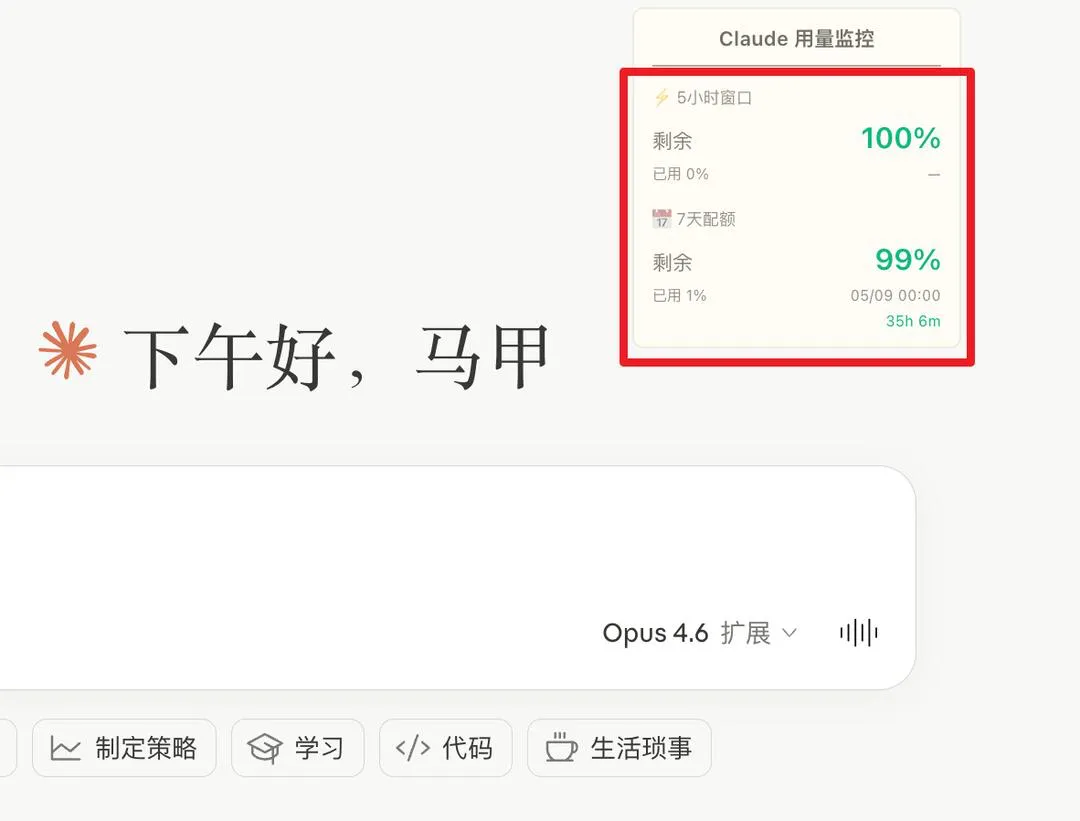Click the 下午好，马甲 greeting heading
The width and height of the screenshot is (1080, 821).
coord(336,356)
